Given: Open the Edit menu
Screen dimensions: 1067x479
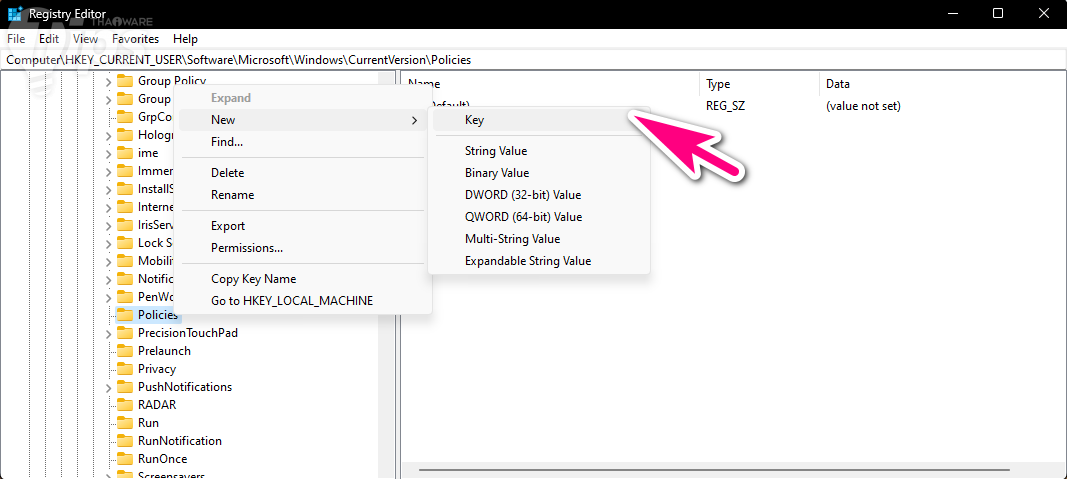Looking at the screenshot, I should 49,39.
